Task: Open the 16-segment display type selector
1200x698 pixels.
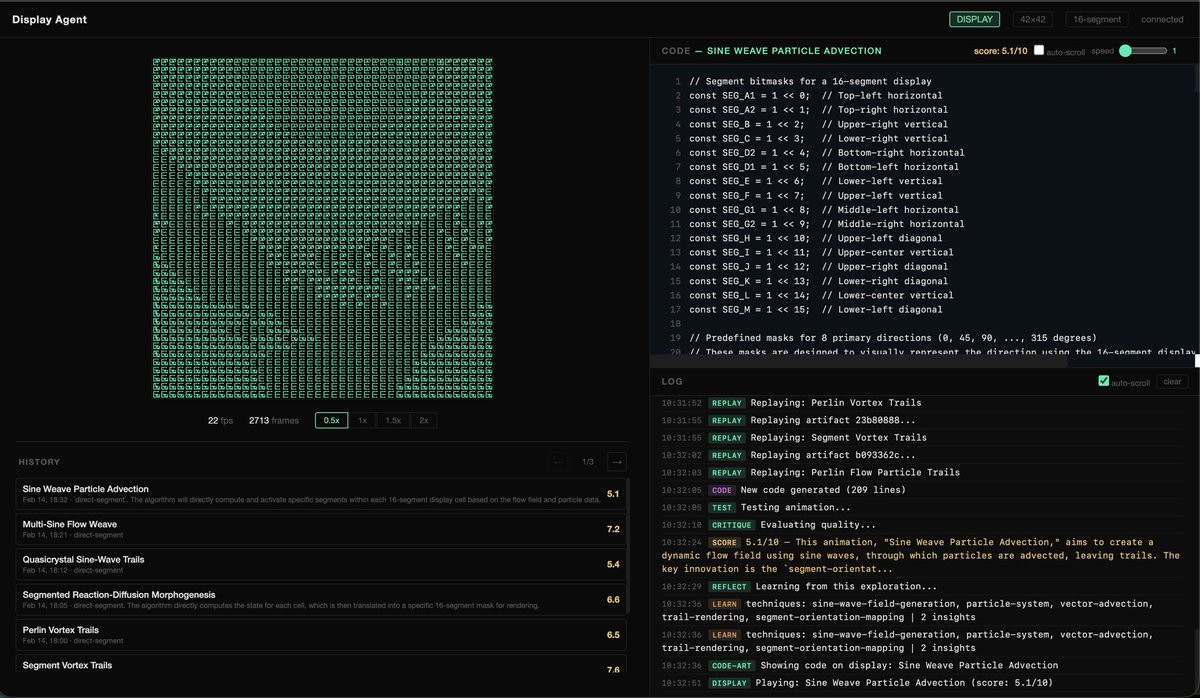Action: [1097, 19]
